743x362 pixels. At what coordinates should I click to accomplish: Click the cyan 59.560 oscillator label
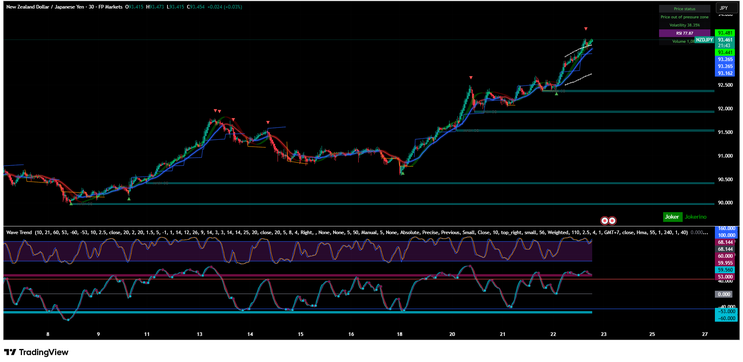click(x=725, y=269)
